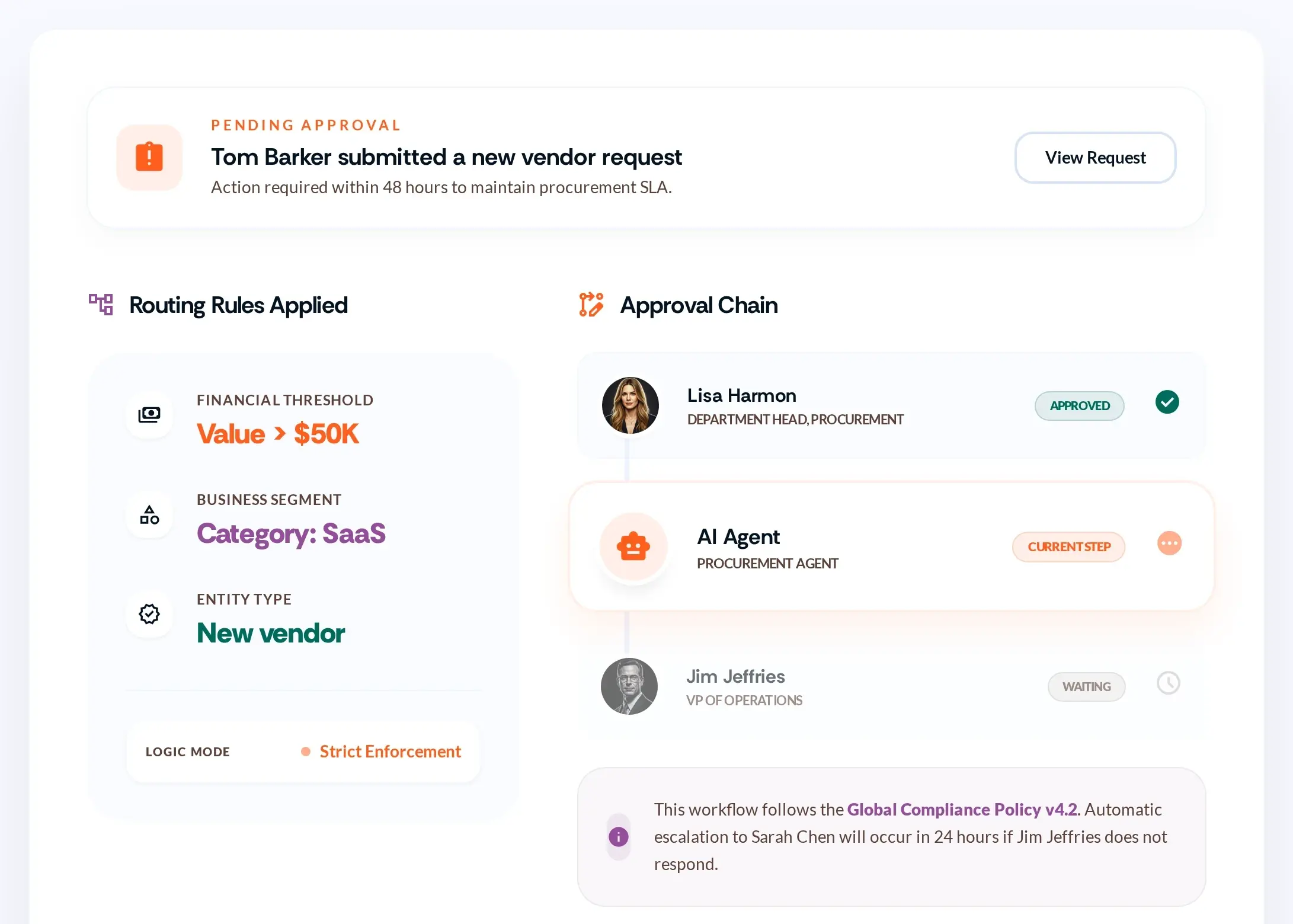
Task: Open the Global Compliance Policy v4.2 link
Action: (962, 810)
